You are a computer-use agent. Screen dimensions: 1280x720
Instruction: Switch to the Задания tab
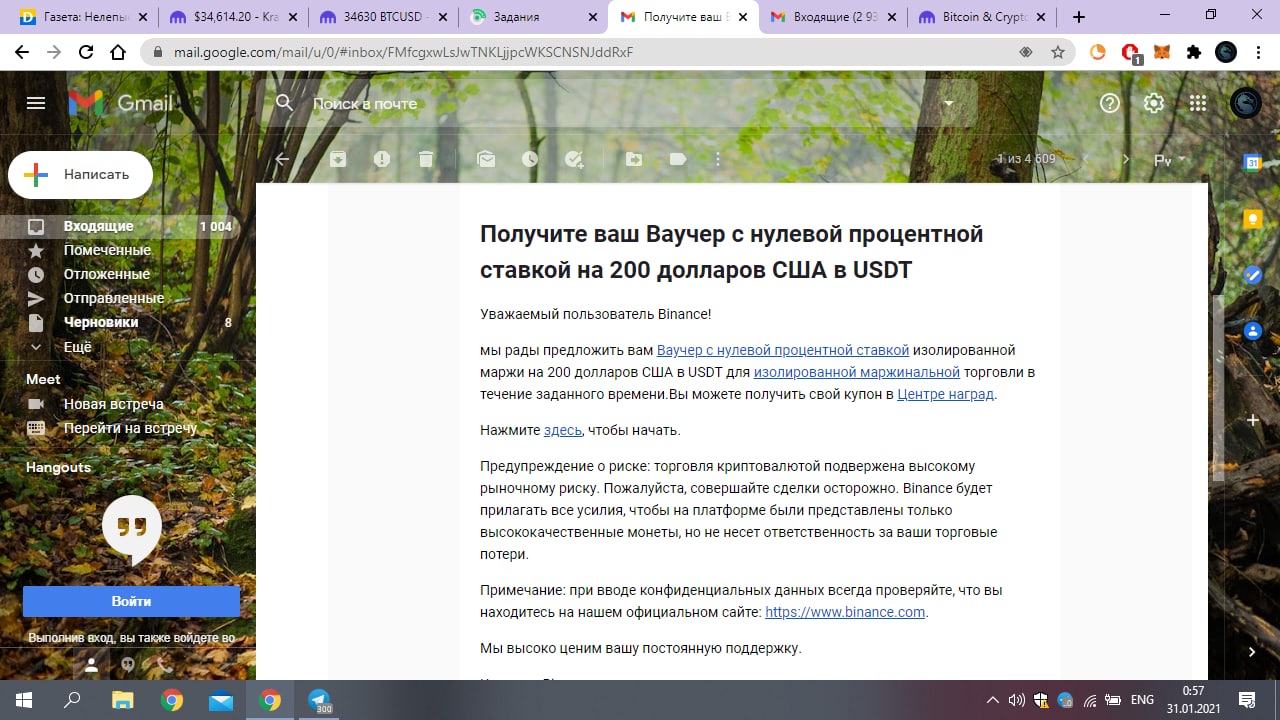(x=533, y=17)
